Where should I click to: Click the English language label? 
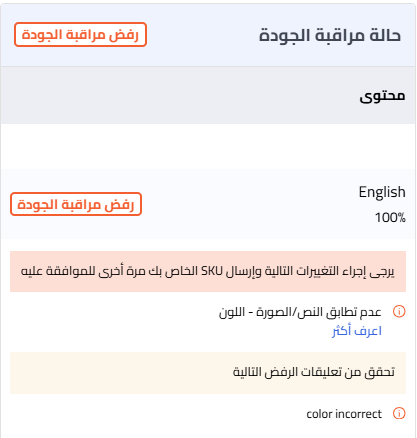[x=382, y=192]
